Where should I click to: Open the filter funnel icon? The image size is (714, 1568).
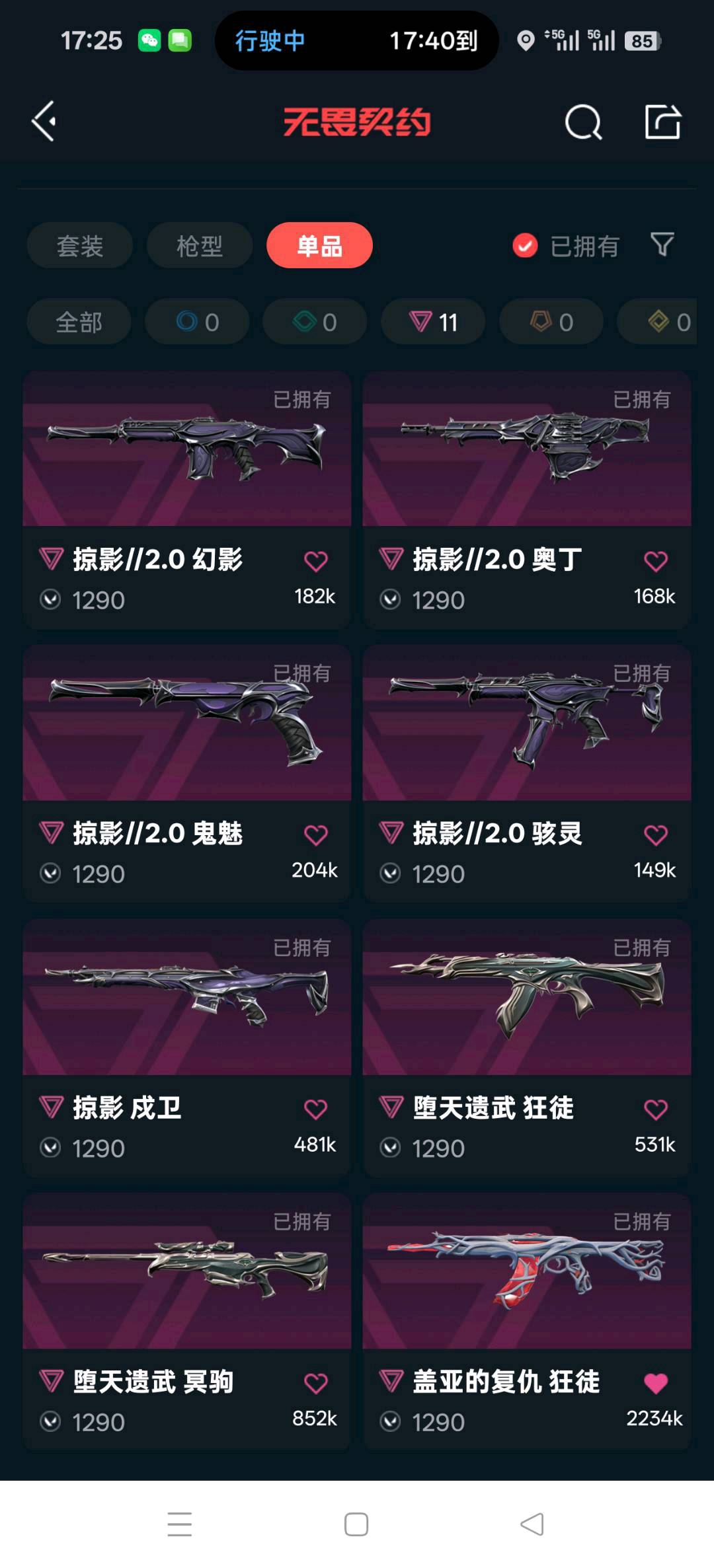point(662,245)
